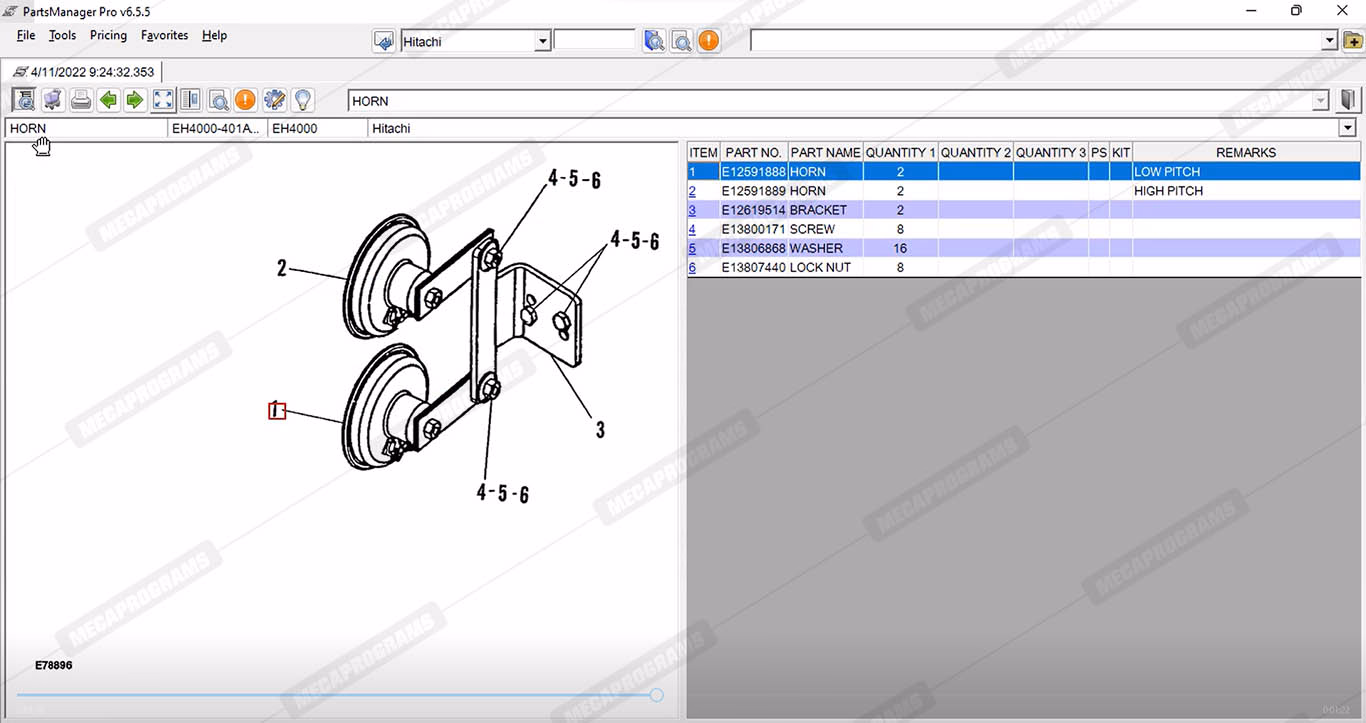Screen dimensions: 1366x723
Task: Click item link 5 for WASHER
Action: click(x=692, y=248)
